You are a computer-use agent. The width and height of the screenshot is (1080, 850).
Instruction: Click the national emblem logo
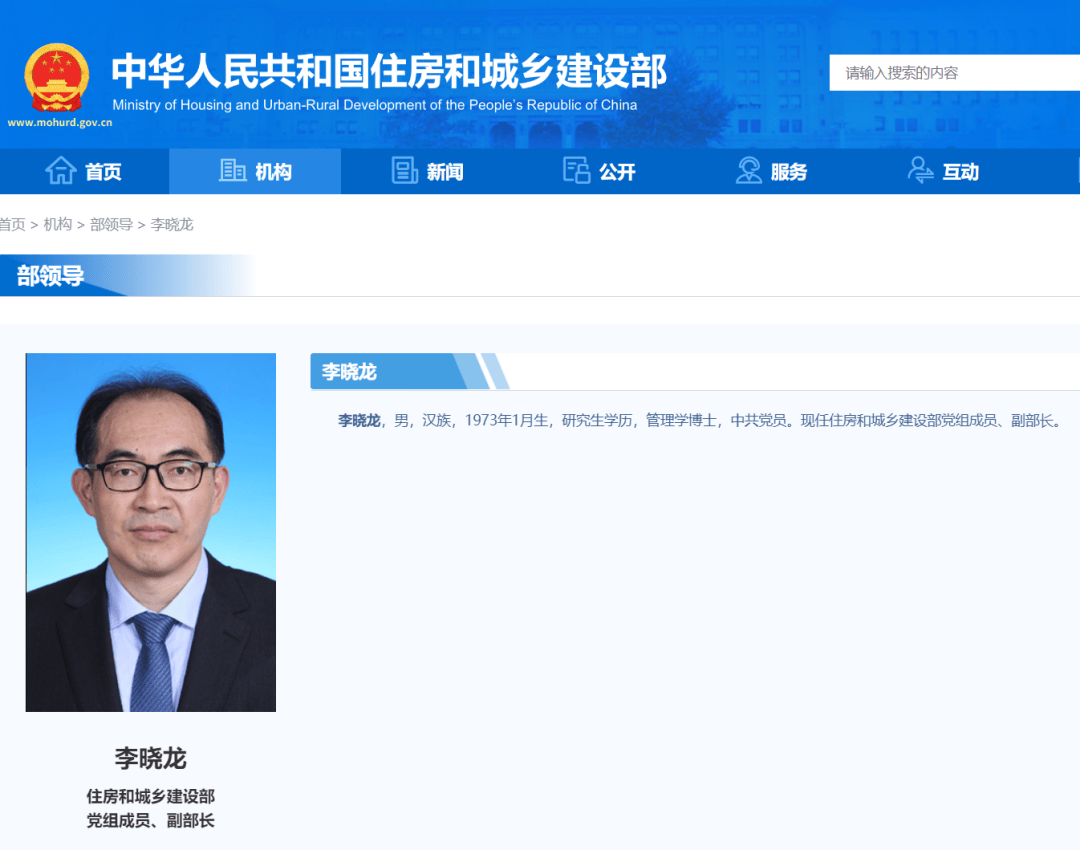pos(56,78)
